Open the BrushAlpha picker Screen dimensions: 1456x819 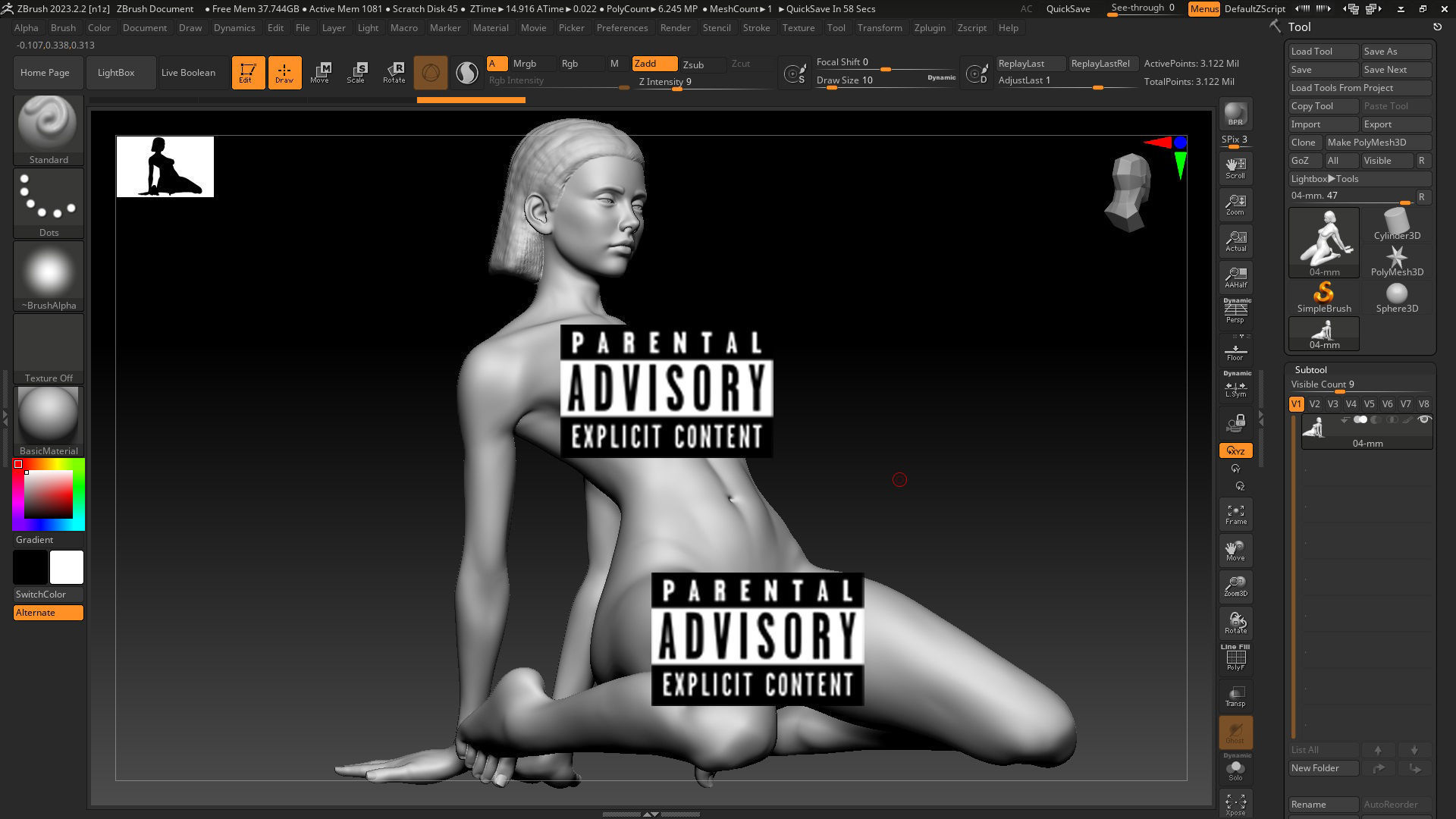pyautogui.click(x=49, y=276)
